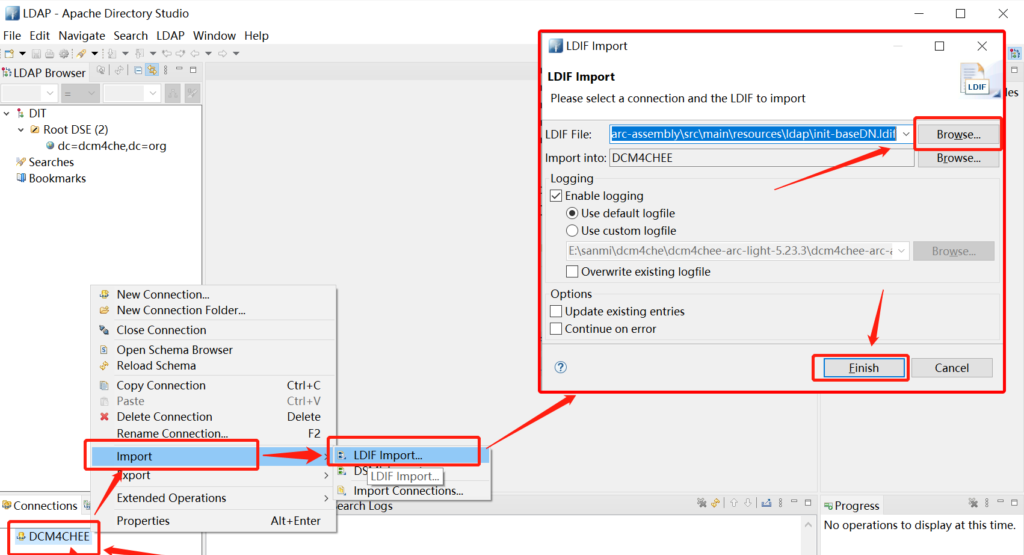
Task: Click refresh icon in LDAP Browser toolbar
Action: click(119, 70)
